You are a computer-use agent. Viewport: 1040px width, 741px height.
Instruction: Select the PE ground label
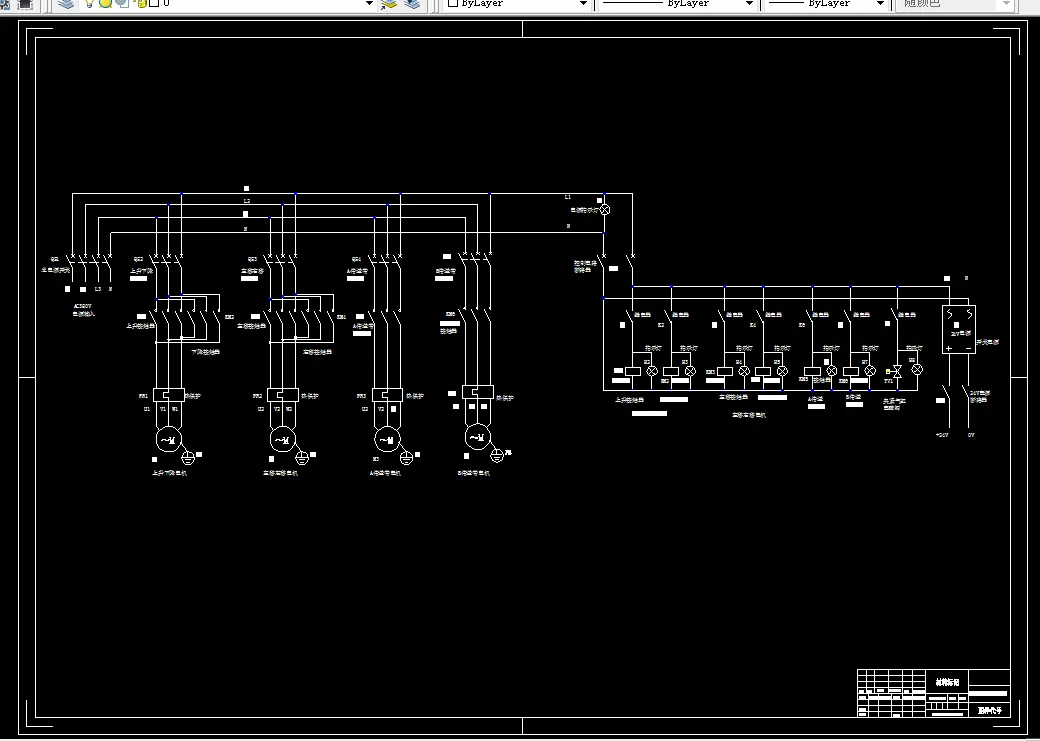click(509, 452)
